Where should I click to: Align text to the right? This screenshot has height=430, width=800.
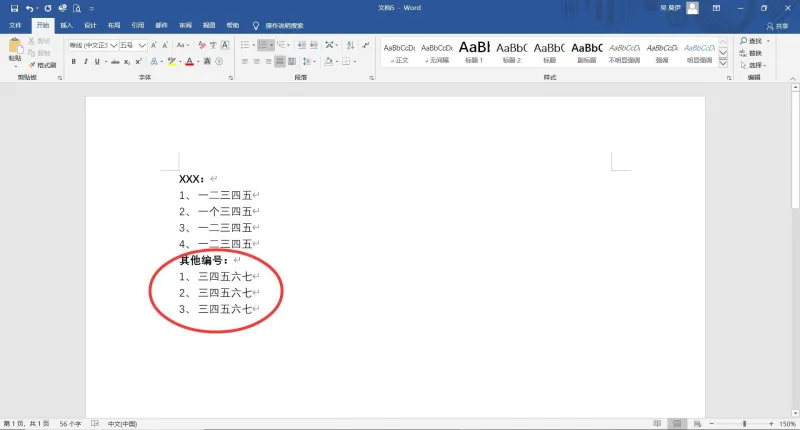(268, 62)
